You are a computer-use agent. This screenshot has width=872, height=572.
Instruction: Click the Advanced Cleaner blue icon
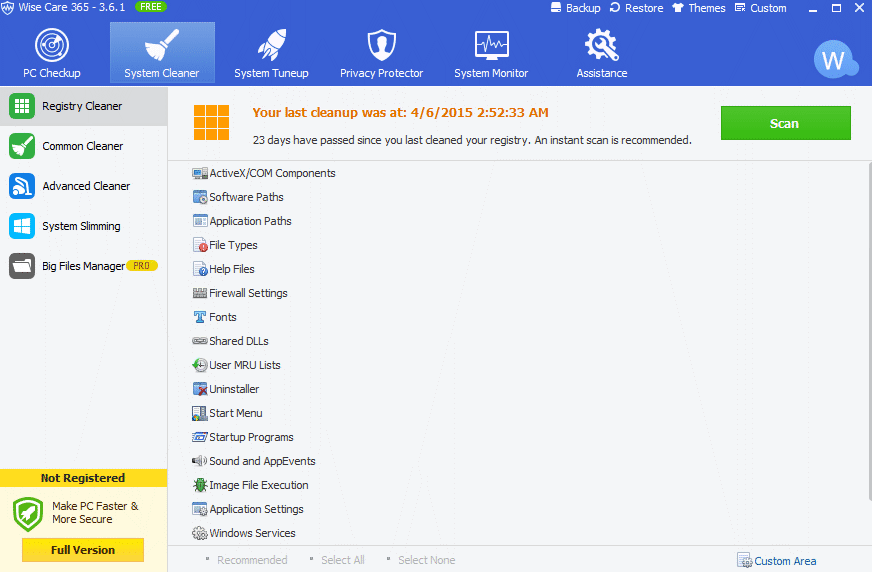[x=22, y=186]
